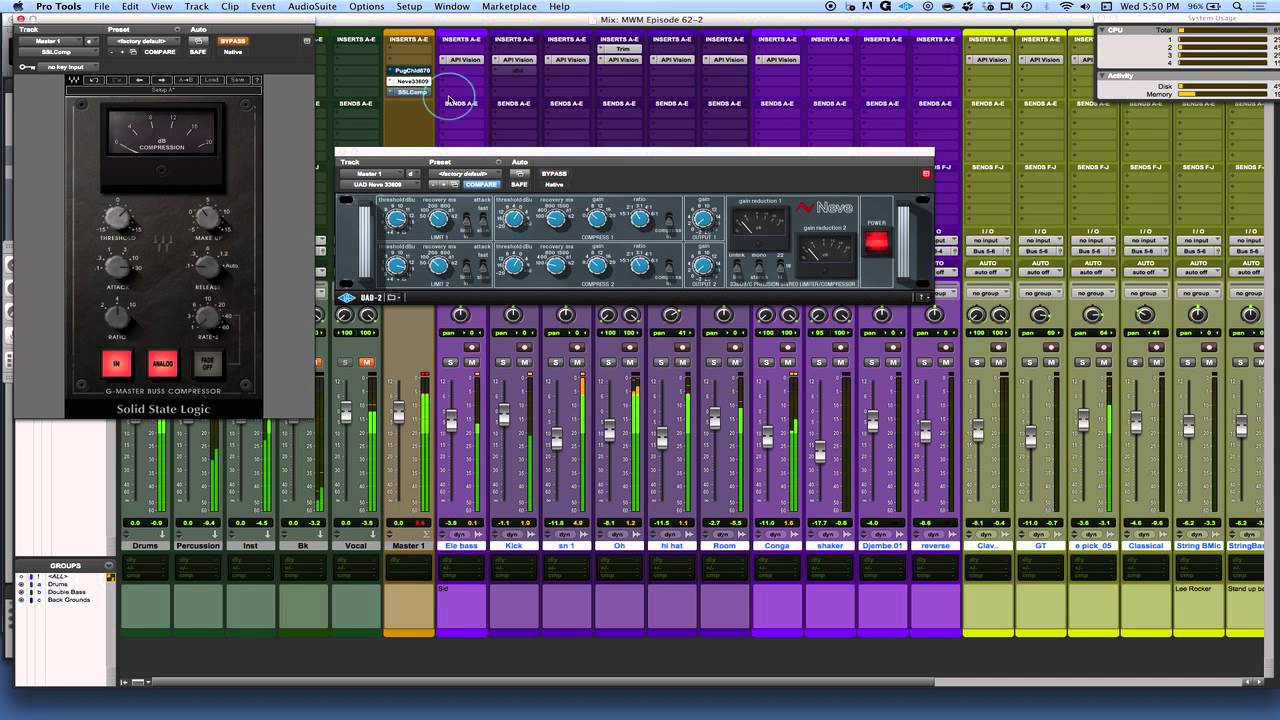Viewport: 1280px width, 720px height.
Task: Open the UAD-2 toolbar folder icon
Action: tap(393, 297)
